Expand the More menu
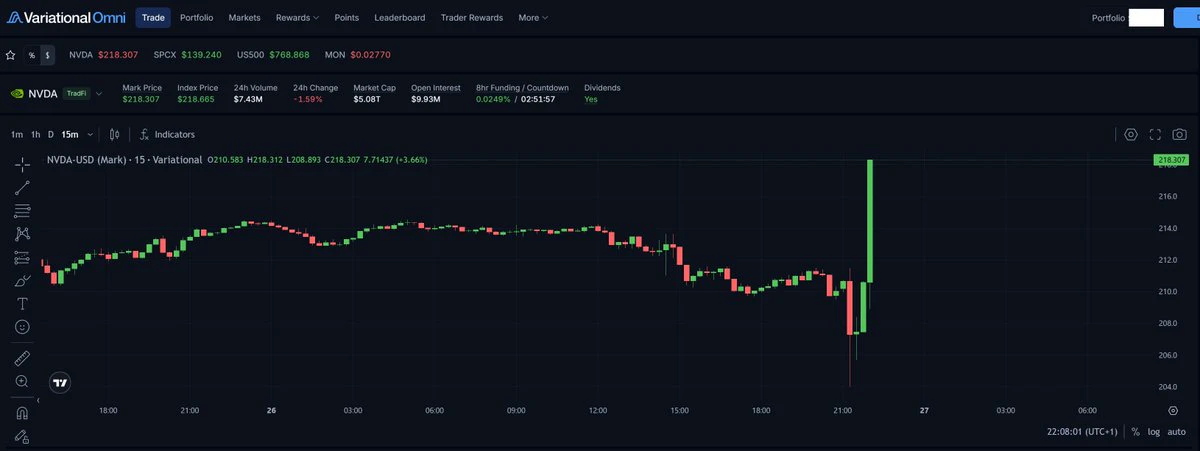 [x=534, y=17]
